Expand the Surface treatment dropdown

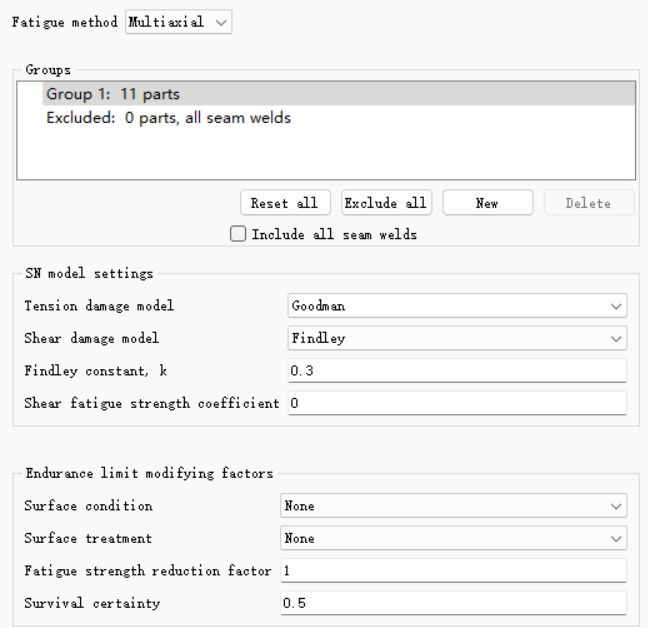coord(453,538)
